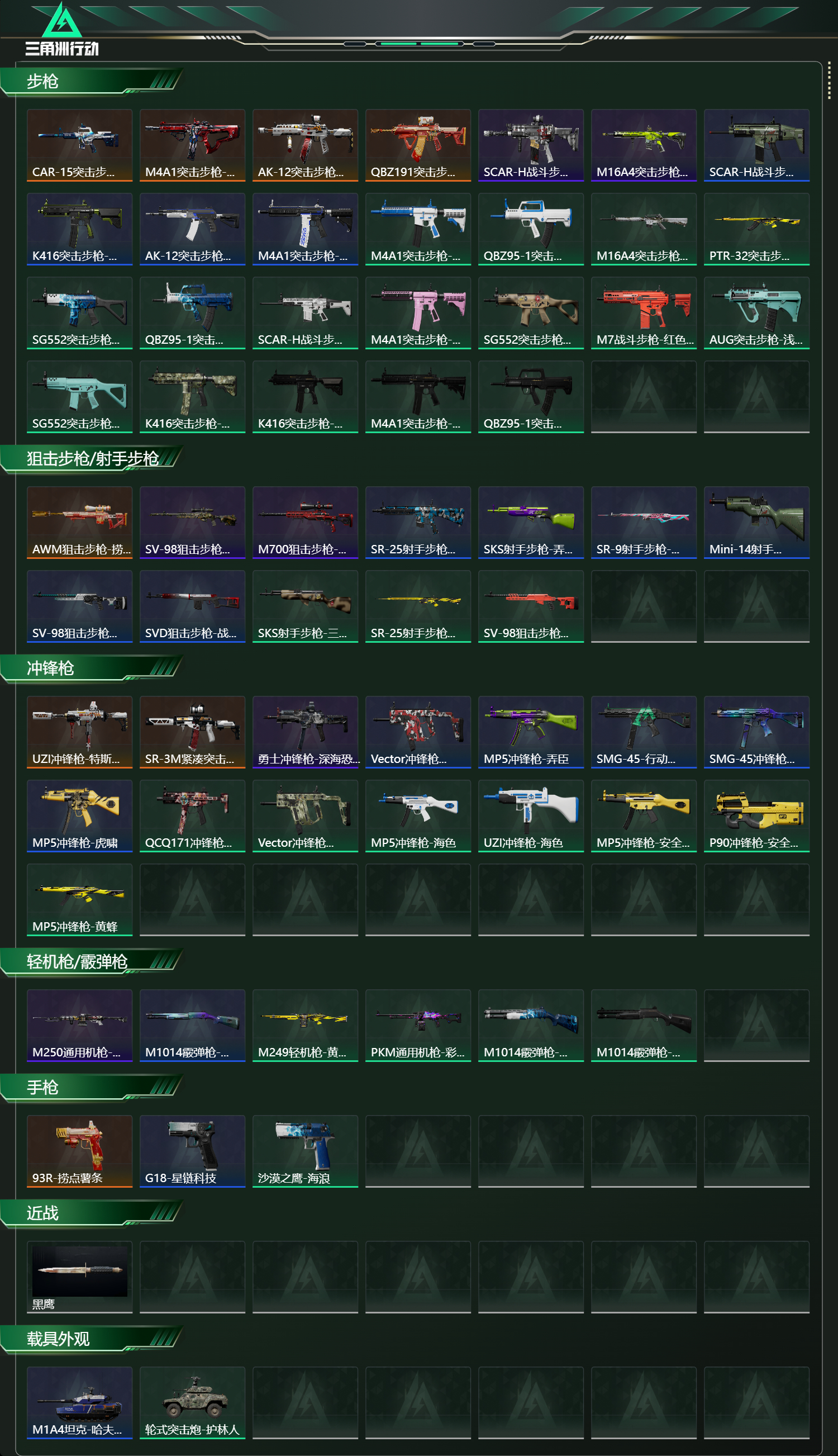This screenshot has height=1456, width=838.
Task: Choose the 沙漠之鹰-海浪 pistol skin
Action: pos(305,1151)
